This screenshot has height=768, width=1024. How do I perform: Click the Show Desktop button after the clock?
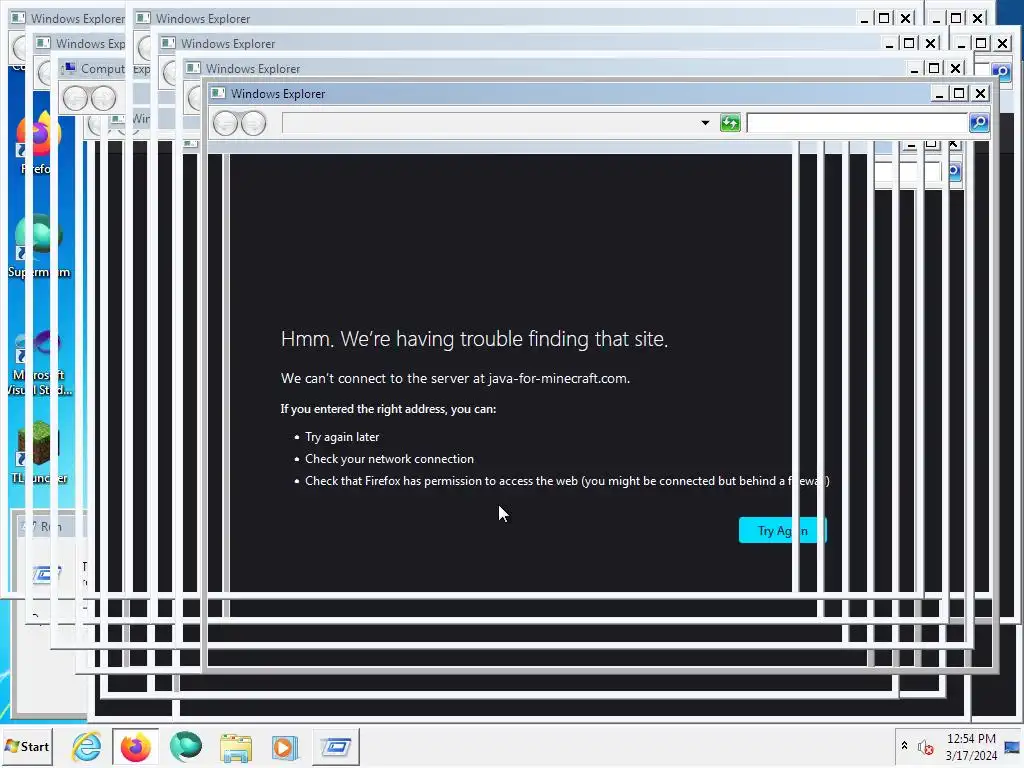pyautogui.click(x=1012, y=746)
